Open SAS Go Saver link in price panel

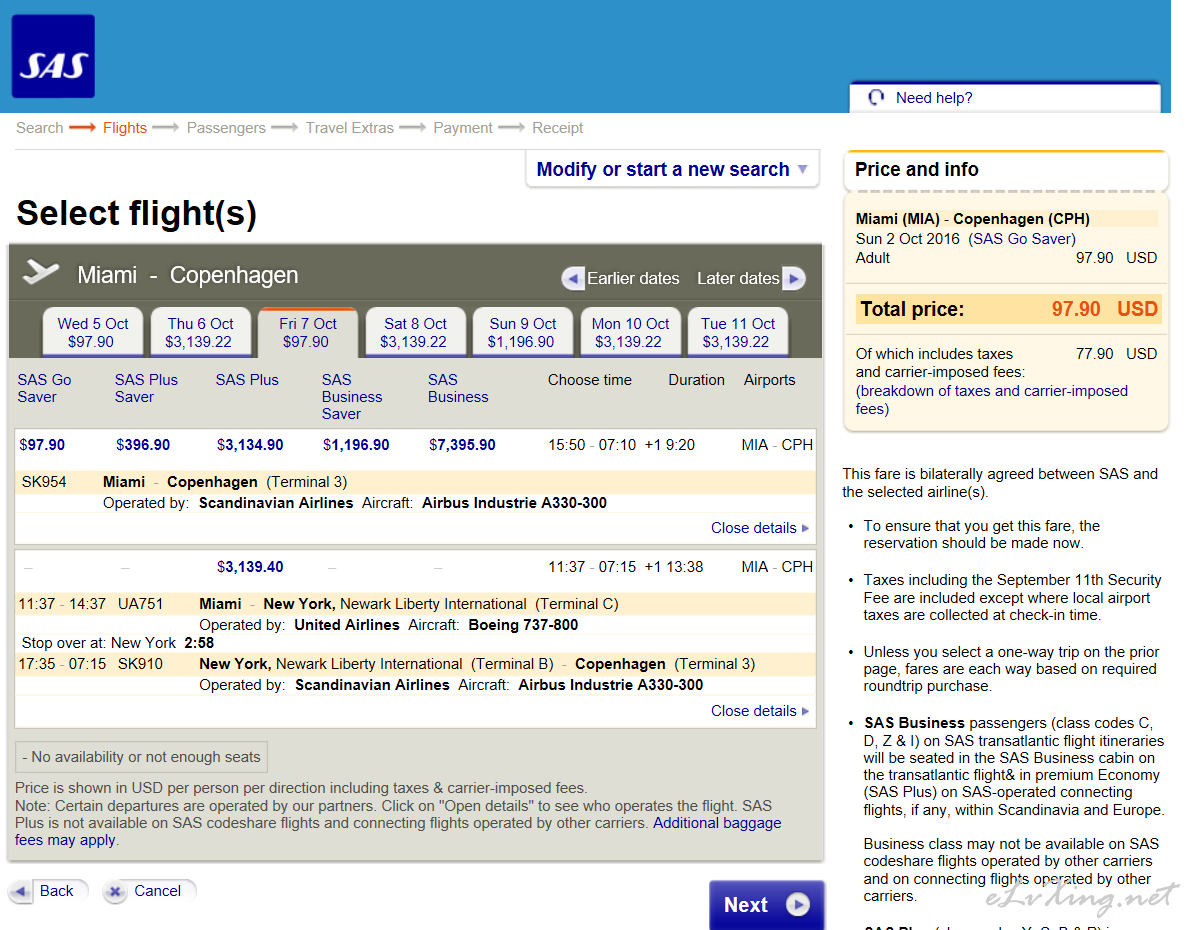(x=1022, y=239)
